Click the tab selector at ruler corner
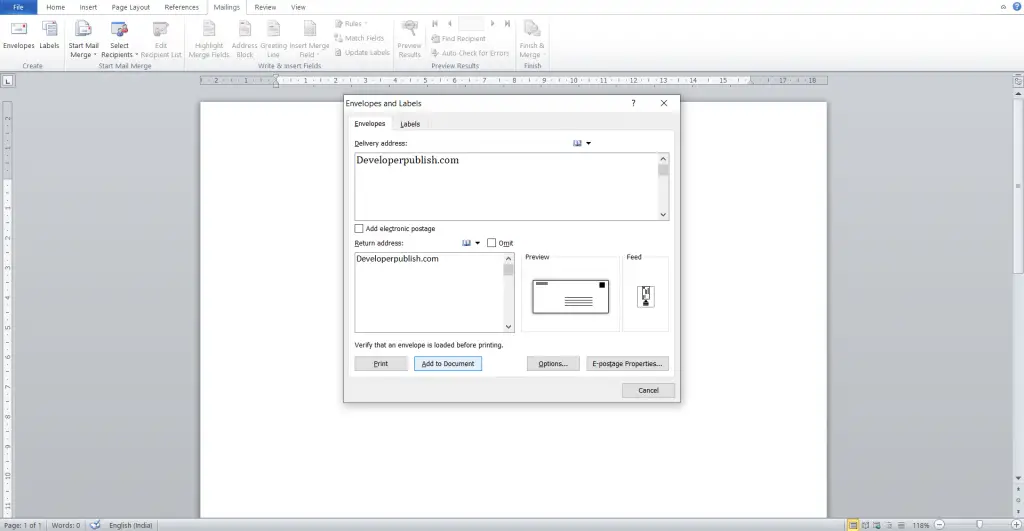The width and height of the screenshot is (1024, 531). (8, 81)
